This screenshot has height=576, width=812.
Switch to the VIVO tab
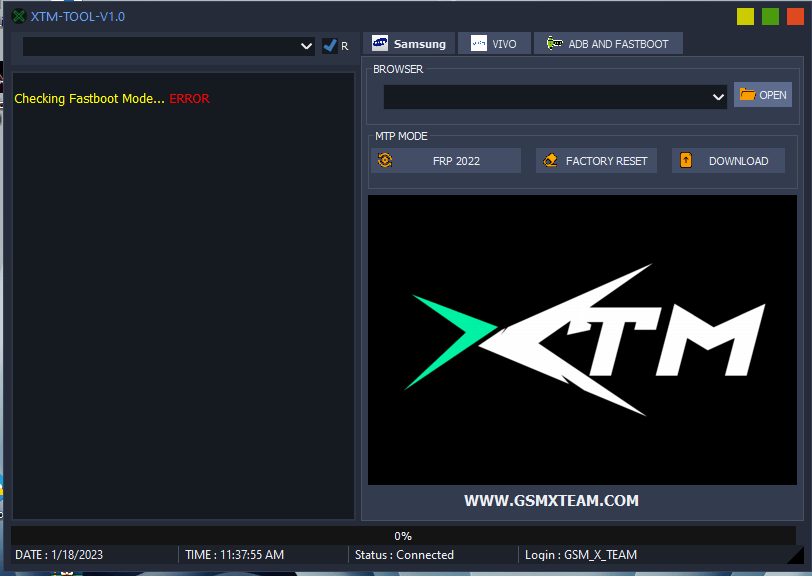coord(494,44)
